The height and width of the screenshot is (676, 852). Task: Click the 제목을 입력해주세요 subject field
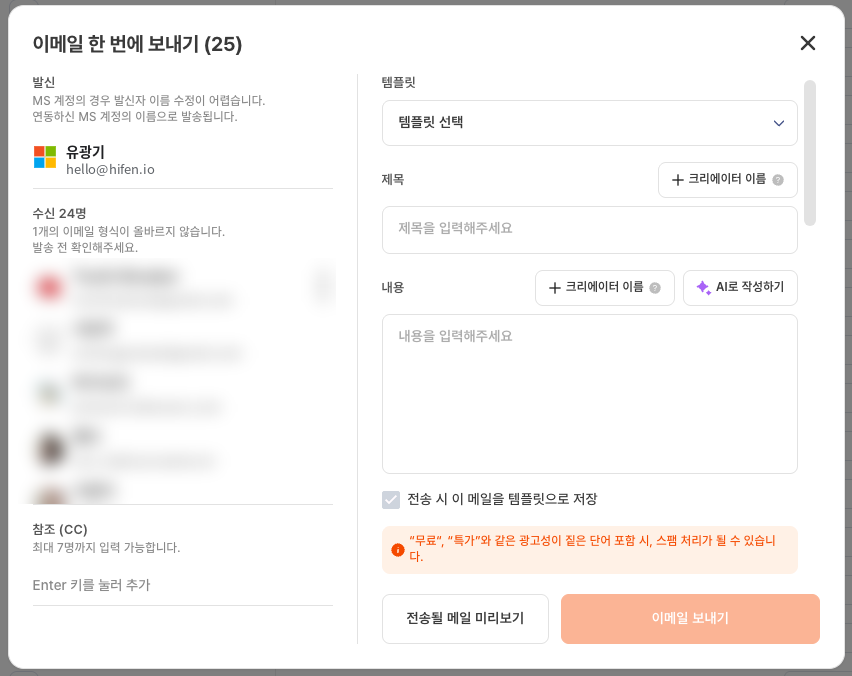pos(590,229)
